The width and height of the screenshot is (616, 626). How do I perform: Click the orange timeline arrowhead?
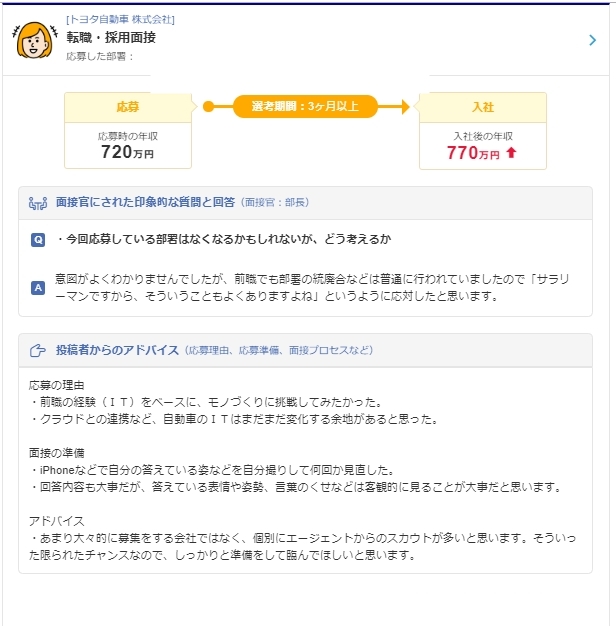point(405,107)
